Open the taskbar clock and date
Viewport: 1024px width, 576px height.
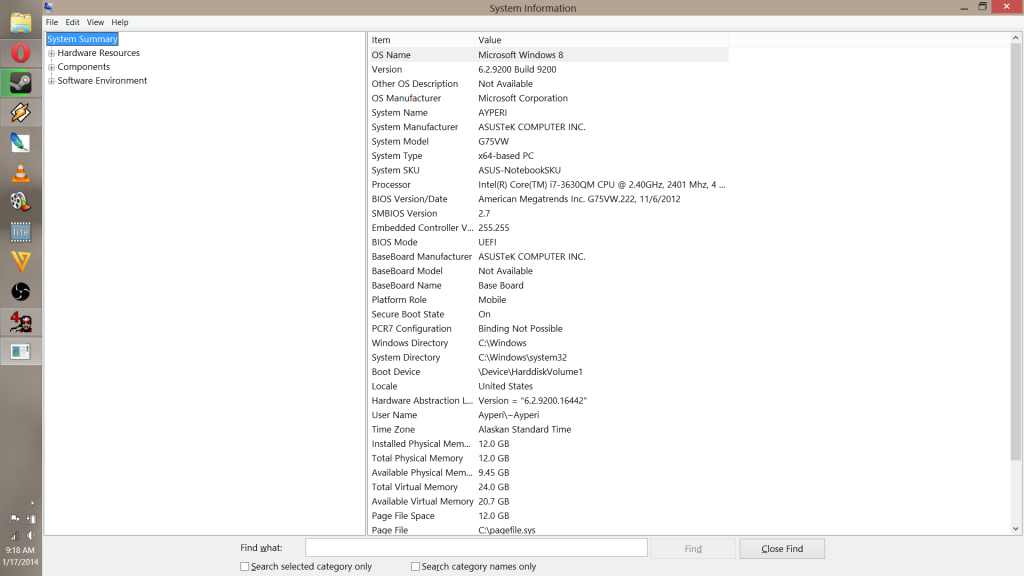(x=20, y=556)
